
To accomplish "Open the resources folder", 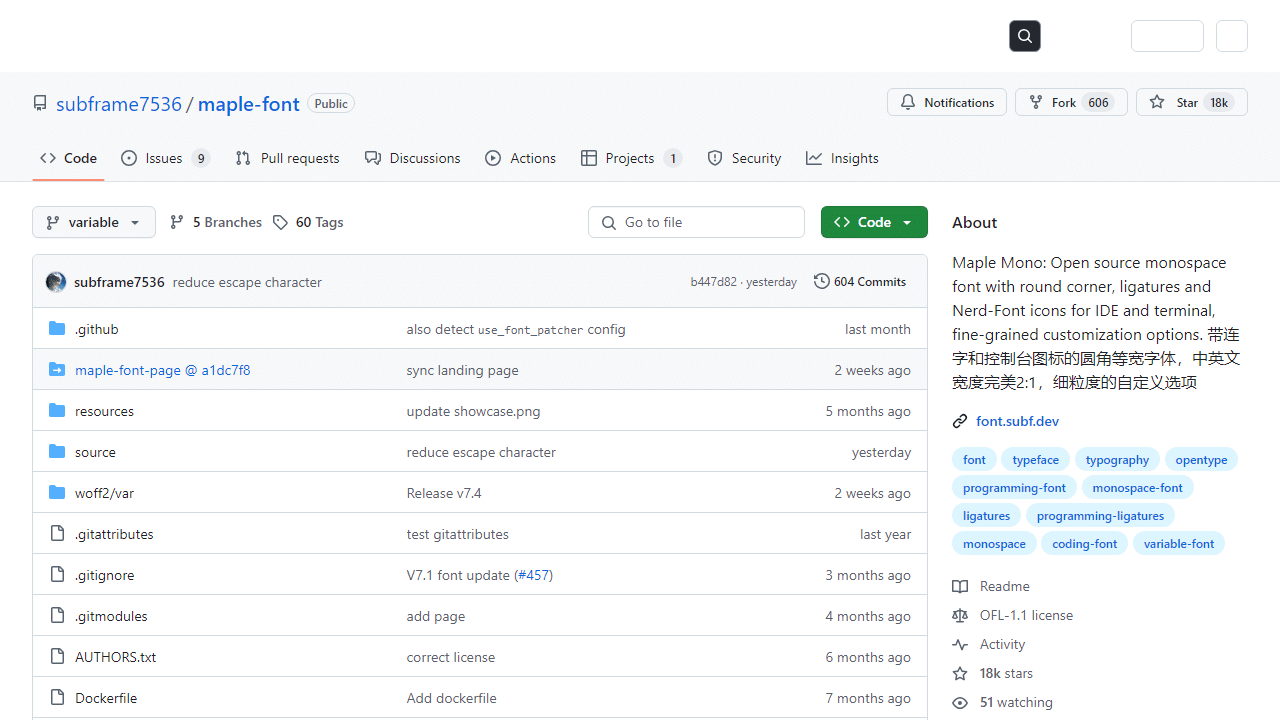I will [x=104, y=411].
